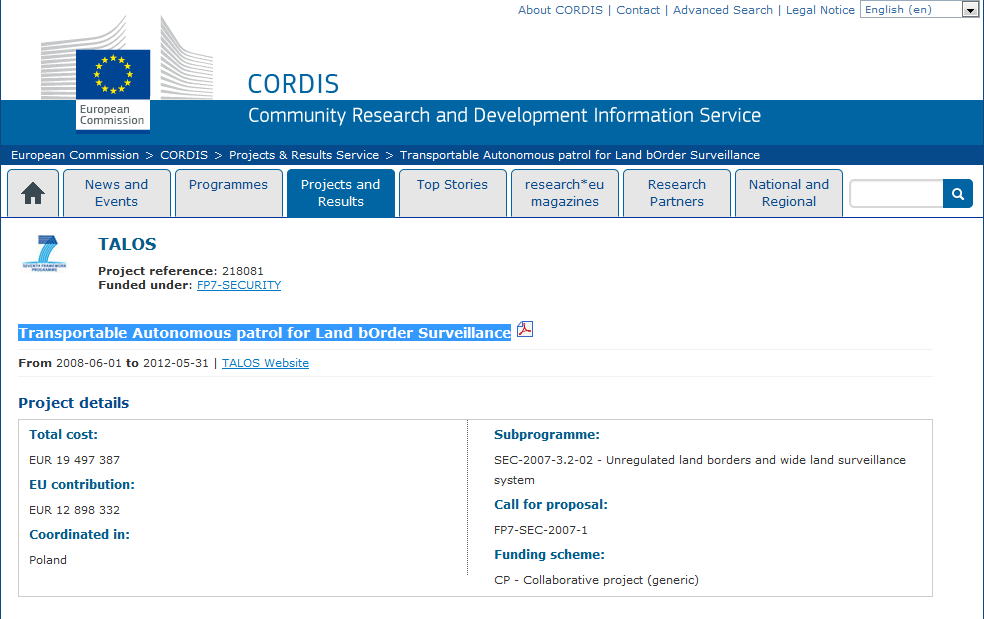Click the Contact link
The width and height of the screenshot is (984, 619).
[x=638, y=10]
